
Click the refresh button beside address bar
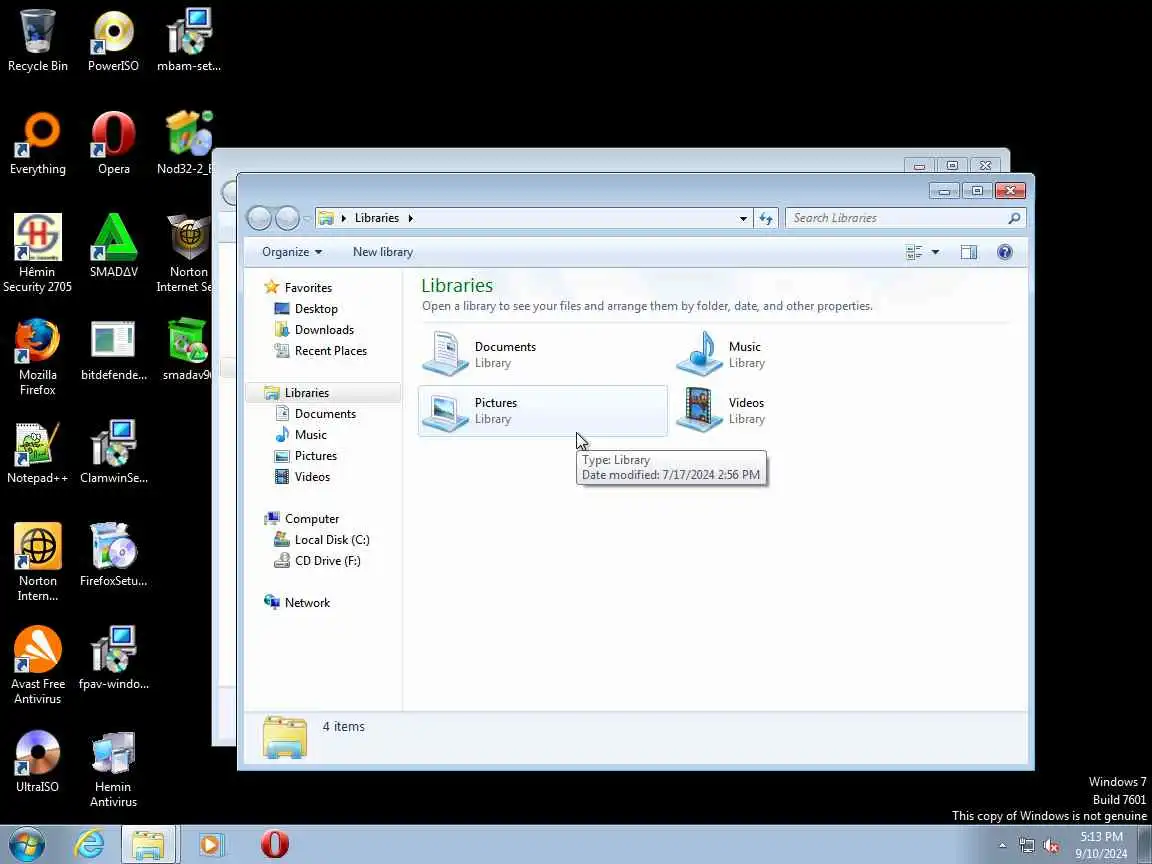[x=766, y=218]
